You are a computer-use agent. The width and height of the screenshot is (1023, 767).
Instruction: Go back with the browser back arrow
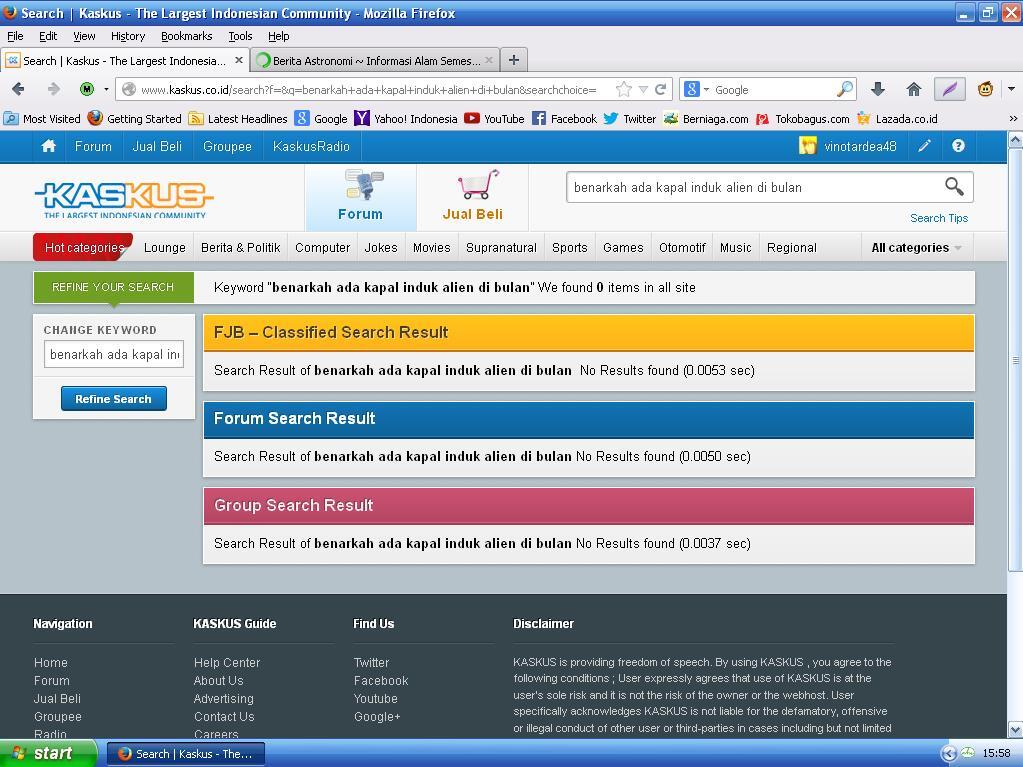(x=18, y=89)
